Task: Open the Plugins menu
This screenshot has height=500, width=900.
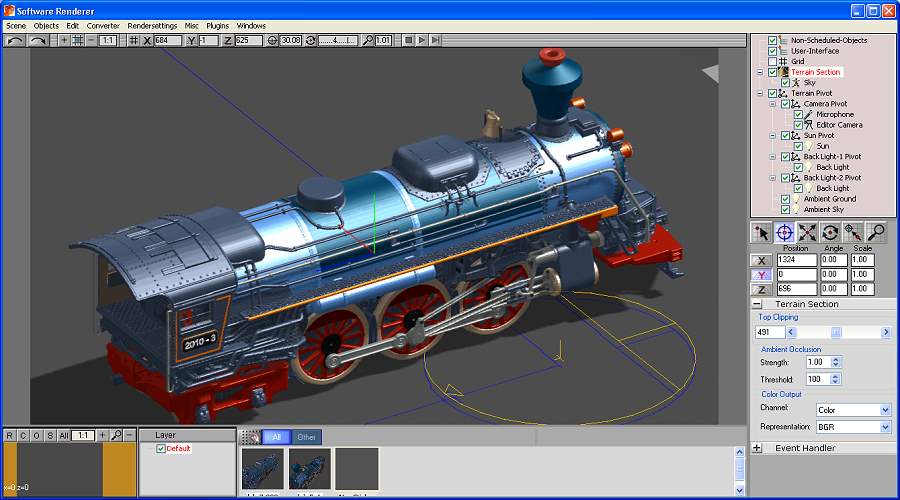Action: click(218, 26)
